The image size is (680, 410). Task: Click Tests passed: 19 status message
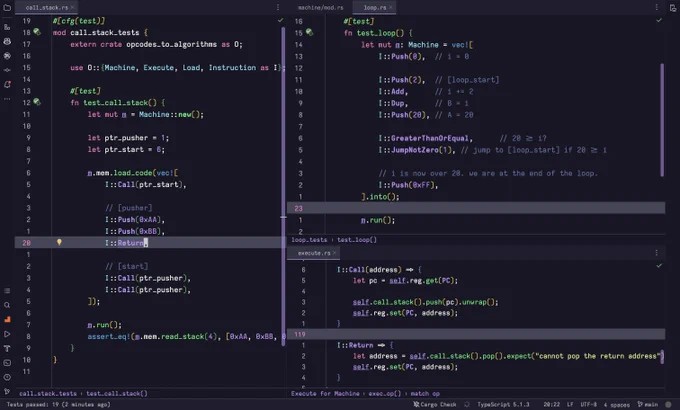click(x=59, y=404)
